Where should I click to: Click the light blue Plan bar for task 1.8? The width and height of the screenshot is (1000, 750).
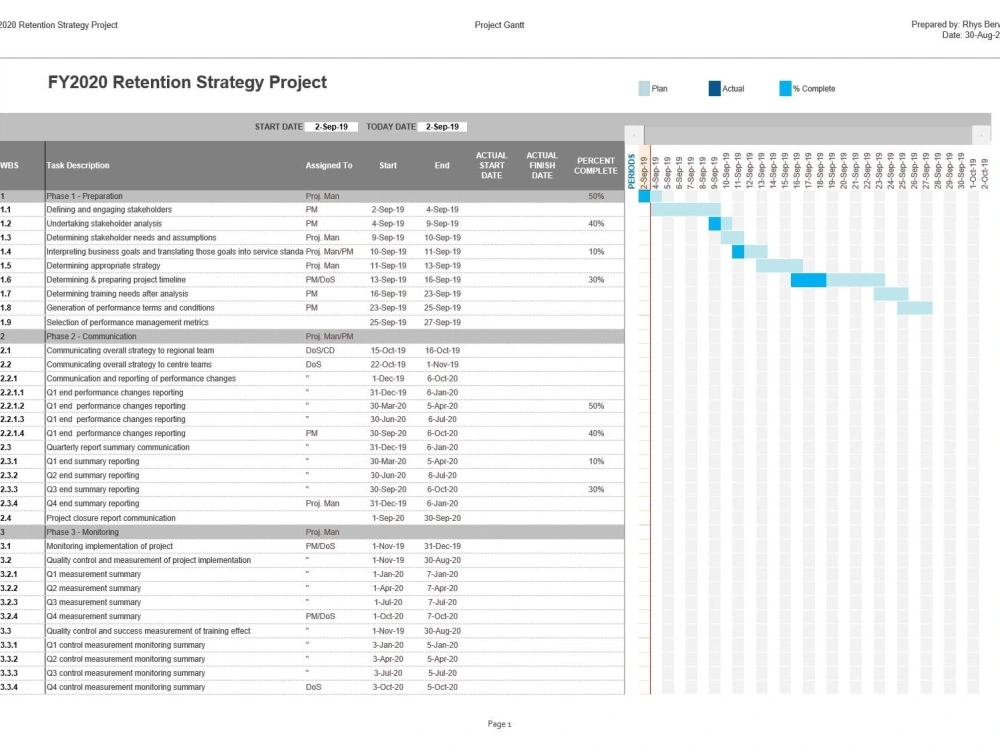click(915, 308)
